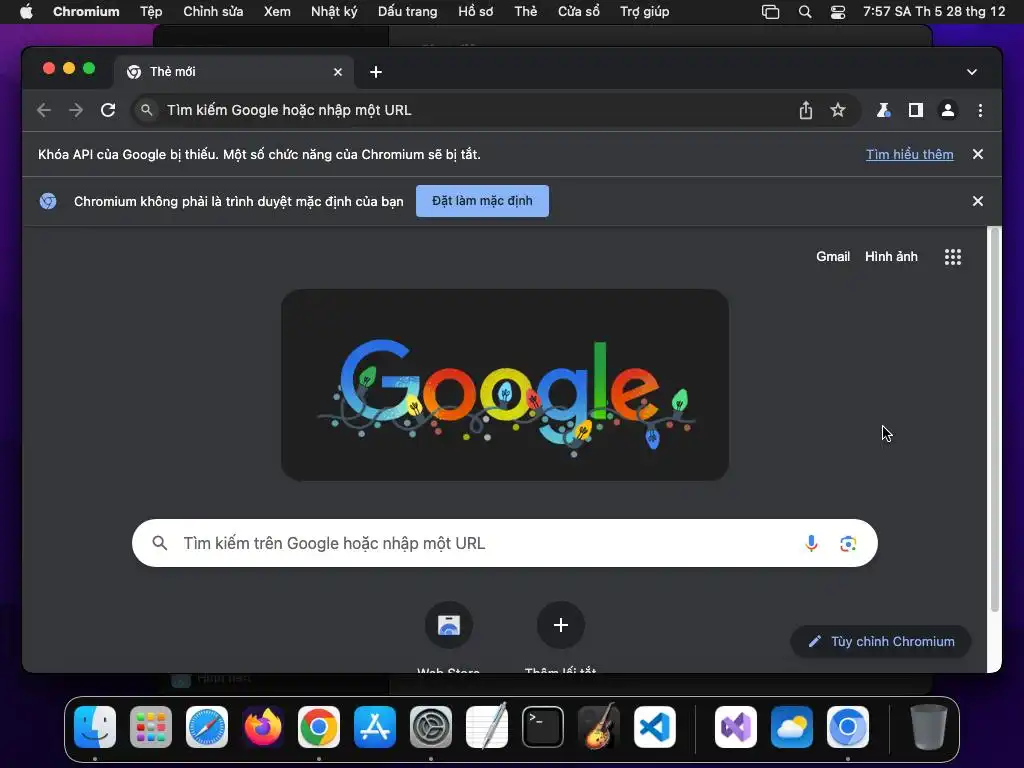Image resolution: width=1024 pixels, height=768 pixels.
Task: Open the 'Xem' menu
Action: [x=277, y=12]
